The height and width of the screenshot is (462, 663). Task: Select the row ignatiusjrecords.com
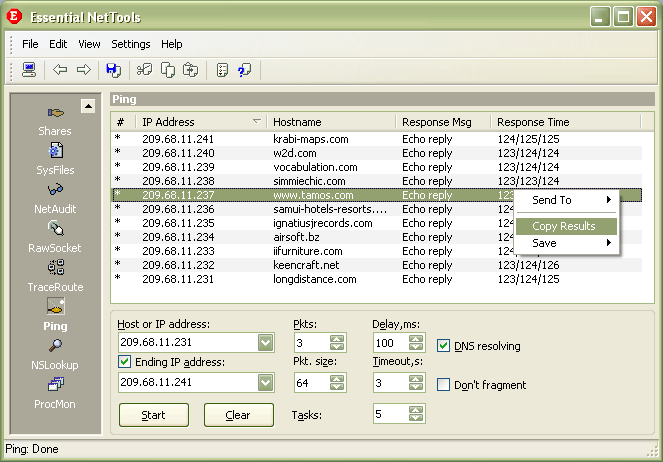pos(377,223)
